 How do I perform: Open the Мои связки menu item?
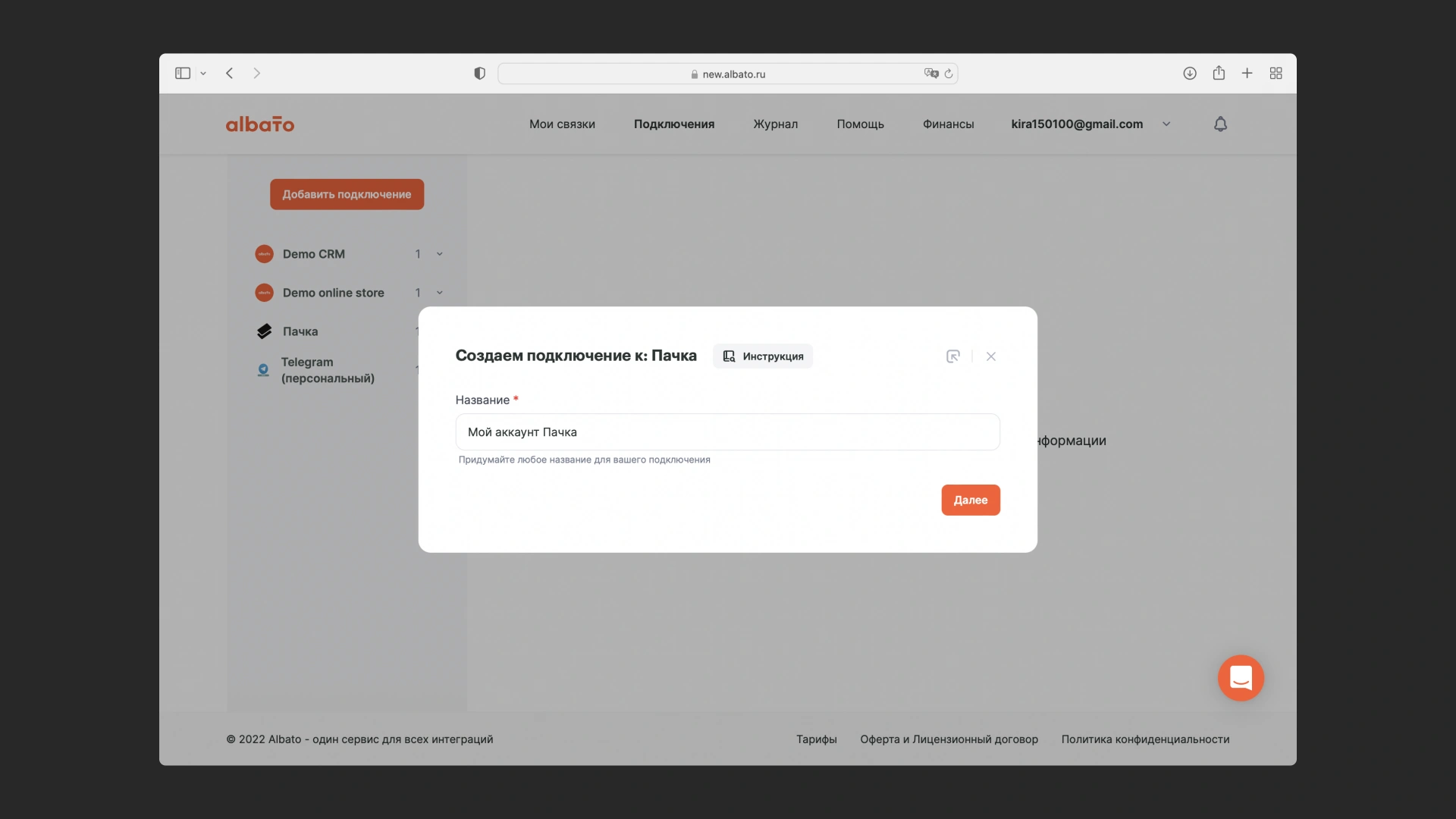562,124
